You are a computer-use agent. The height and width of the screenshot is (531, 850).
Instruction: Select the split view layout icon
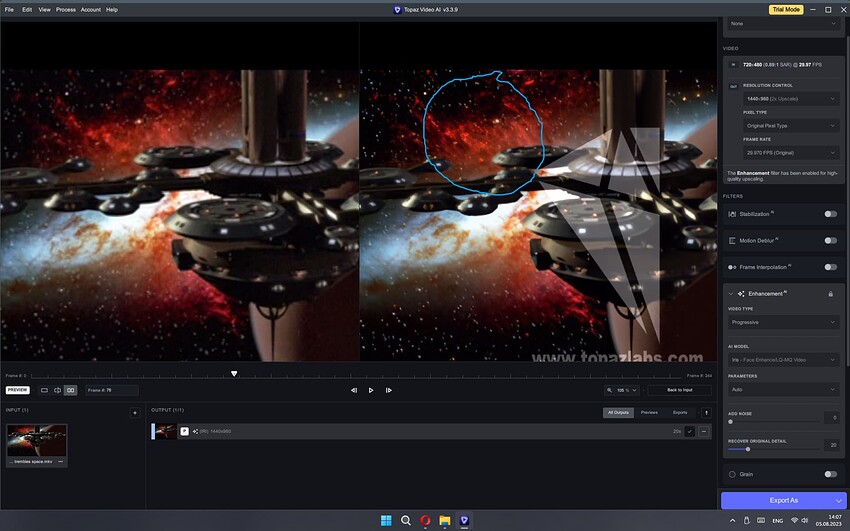click(57, 390)
